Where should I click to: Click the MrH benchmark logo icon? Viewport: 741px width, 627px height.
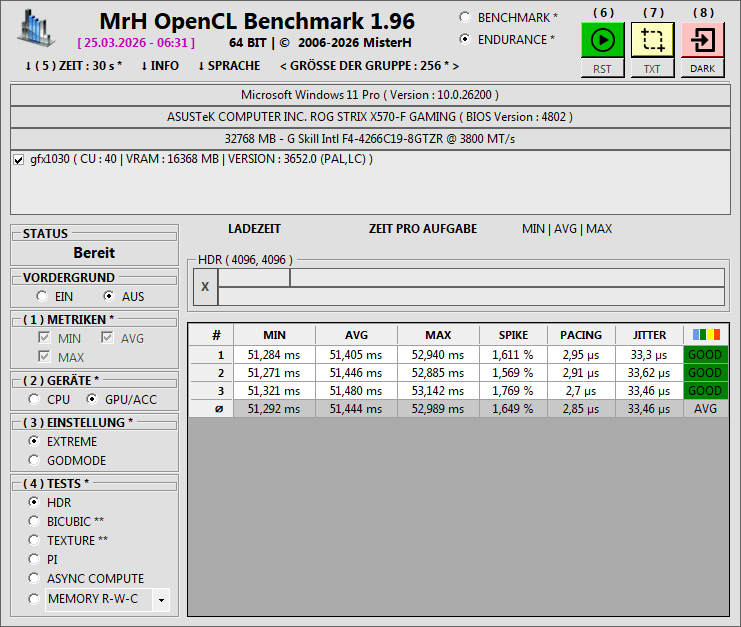click(x=36, y=29)
